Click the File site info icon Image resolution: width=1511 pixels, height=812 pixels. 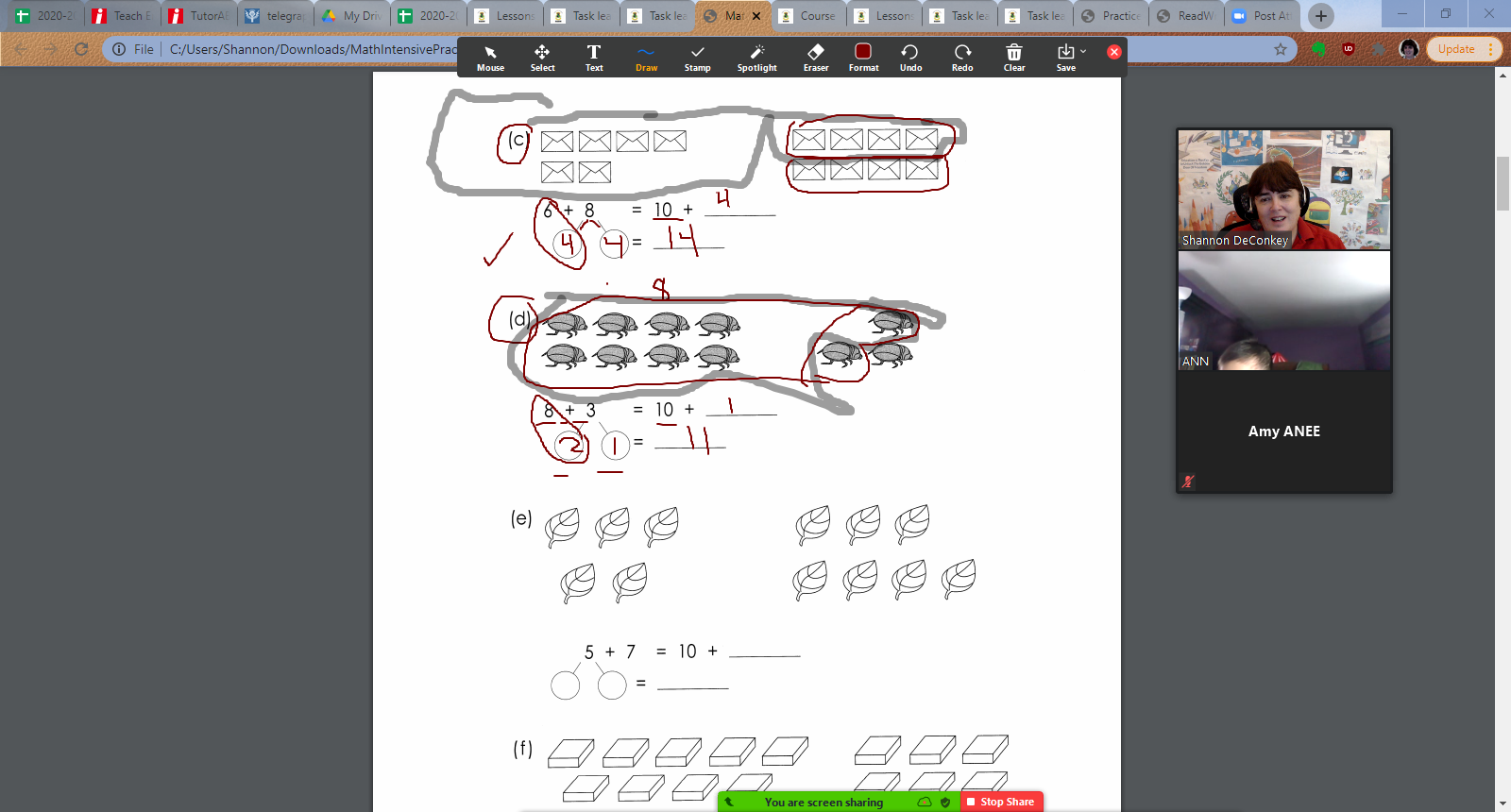119,49
